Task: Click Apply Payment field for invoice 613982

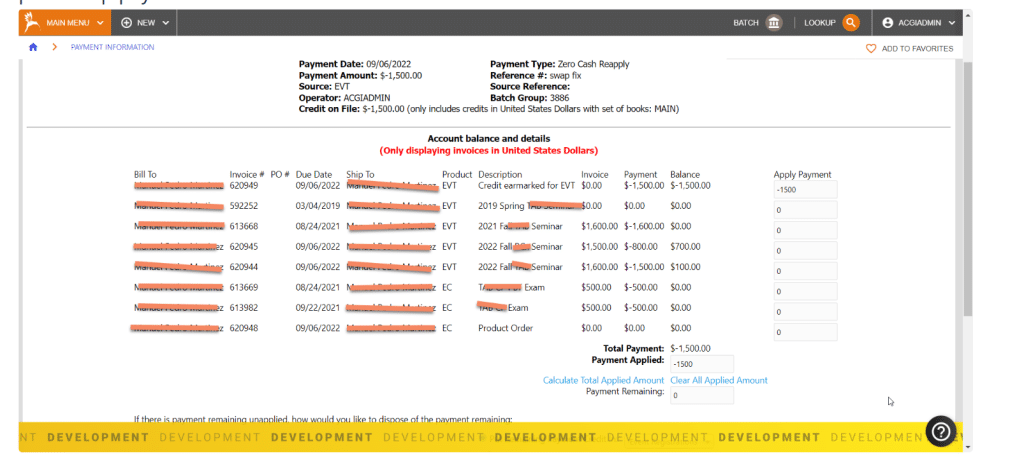Action: pos(805,312)
